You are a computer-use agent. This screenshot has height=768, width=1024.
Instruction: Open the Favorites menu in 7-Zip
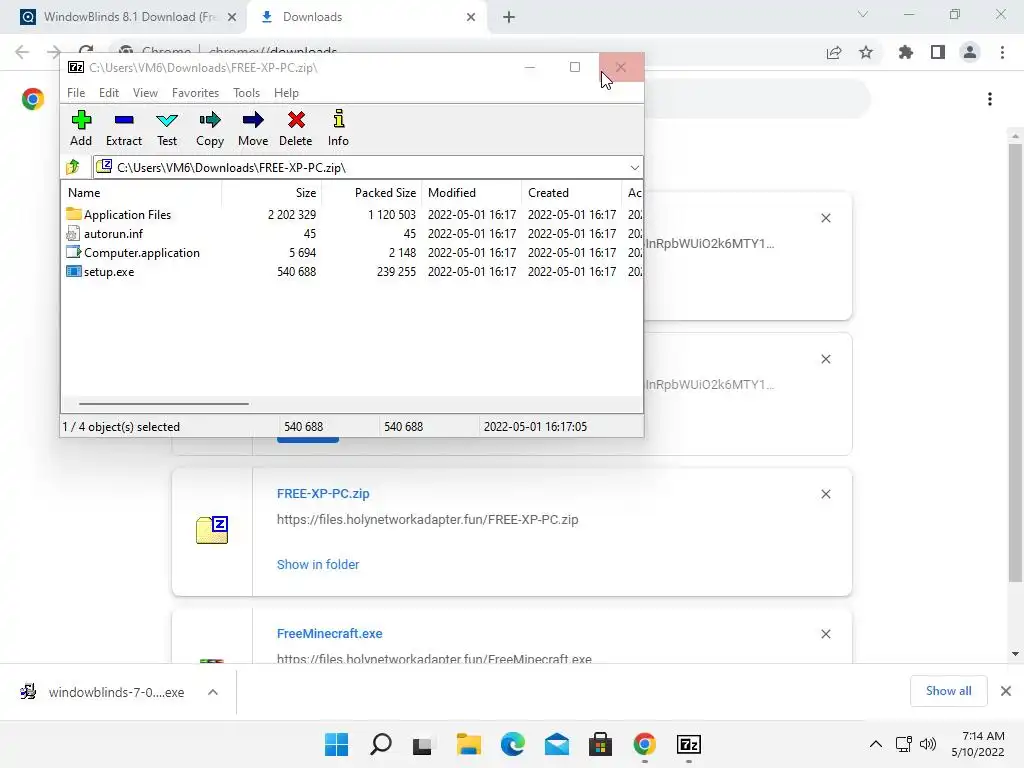click(195, 93)
